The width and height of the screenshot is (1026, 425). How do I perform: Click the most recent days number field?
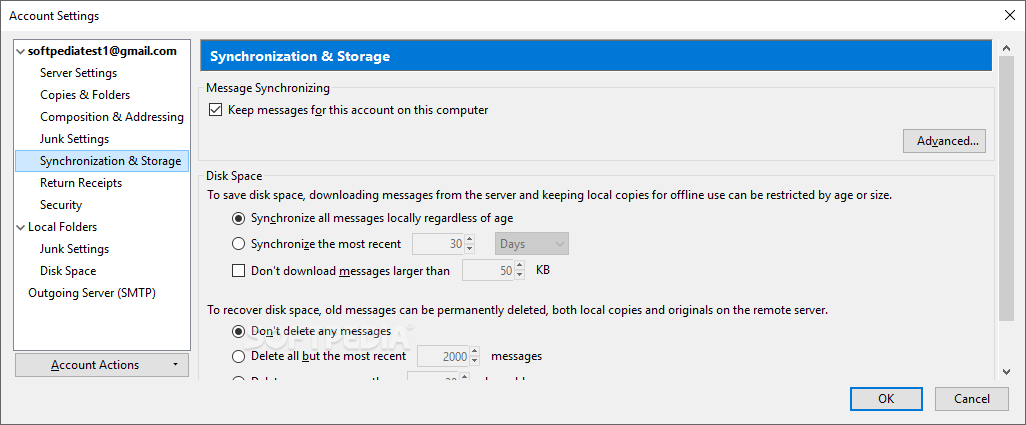[438, 244]
